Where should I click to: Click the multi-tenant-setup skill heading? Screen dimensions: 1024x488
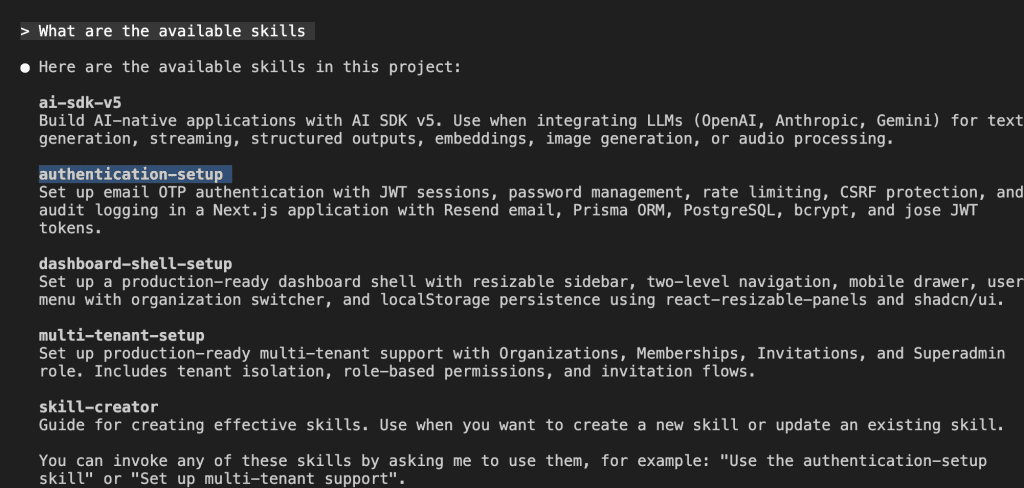point(121,335)
